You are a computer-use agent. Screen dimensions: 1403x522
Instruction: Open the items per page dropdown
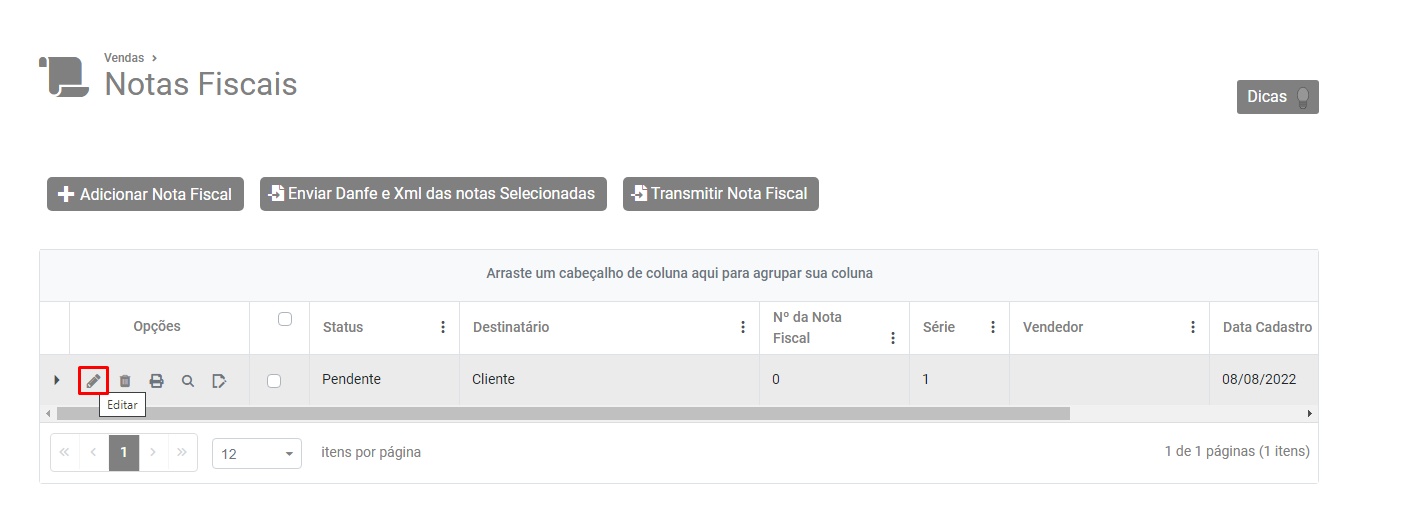coord(257,453)
